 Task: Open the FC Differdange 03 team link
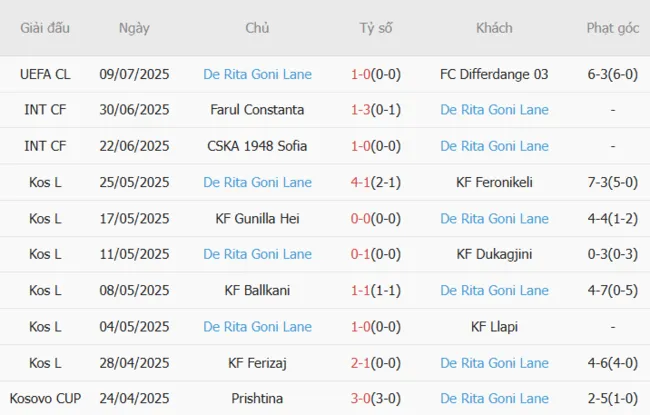point(494,73)
